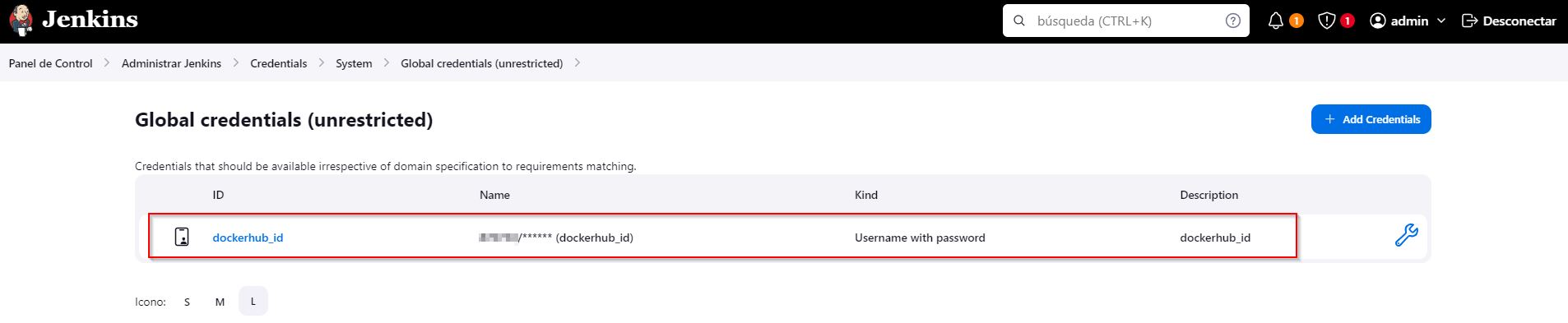Expand the admin user dropdown chevron
The height and width of the screenshot is (323, 1568).
click(1441, 21)
